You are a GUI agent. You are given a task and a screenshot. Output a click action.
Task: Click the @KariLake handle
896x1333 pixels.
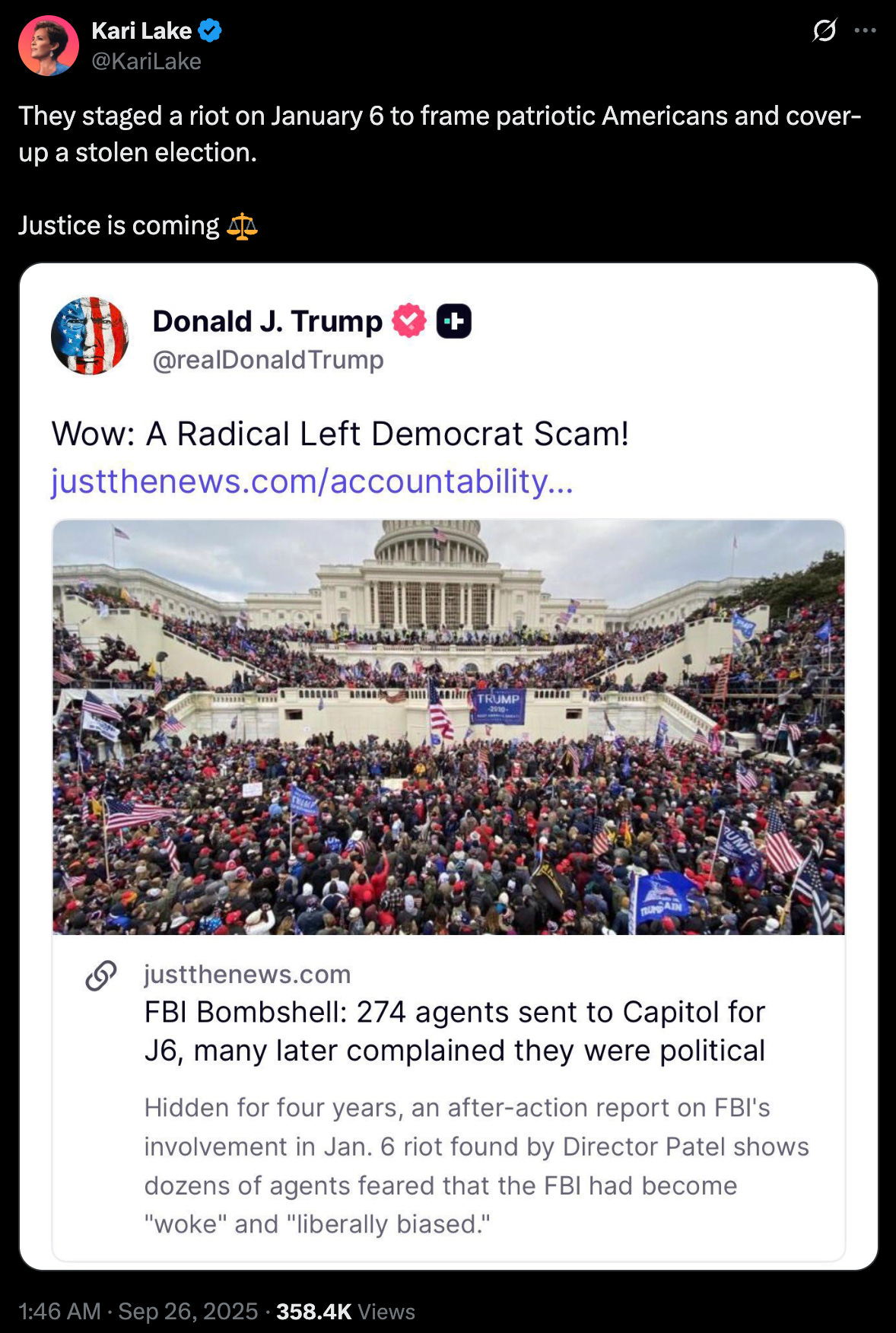(x=146, y=62)
